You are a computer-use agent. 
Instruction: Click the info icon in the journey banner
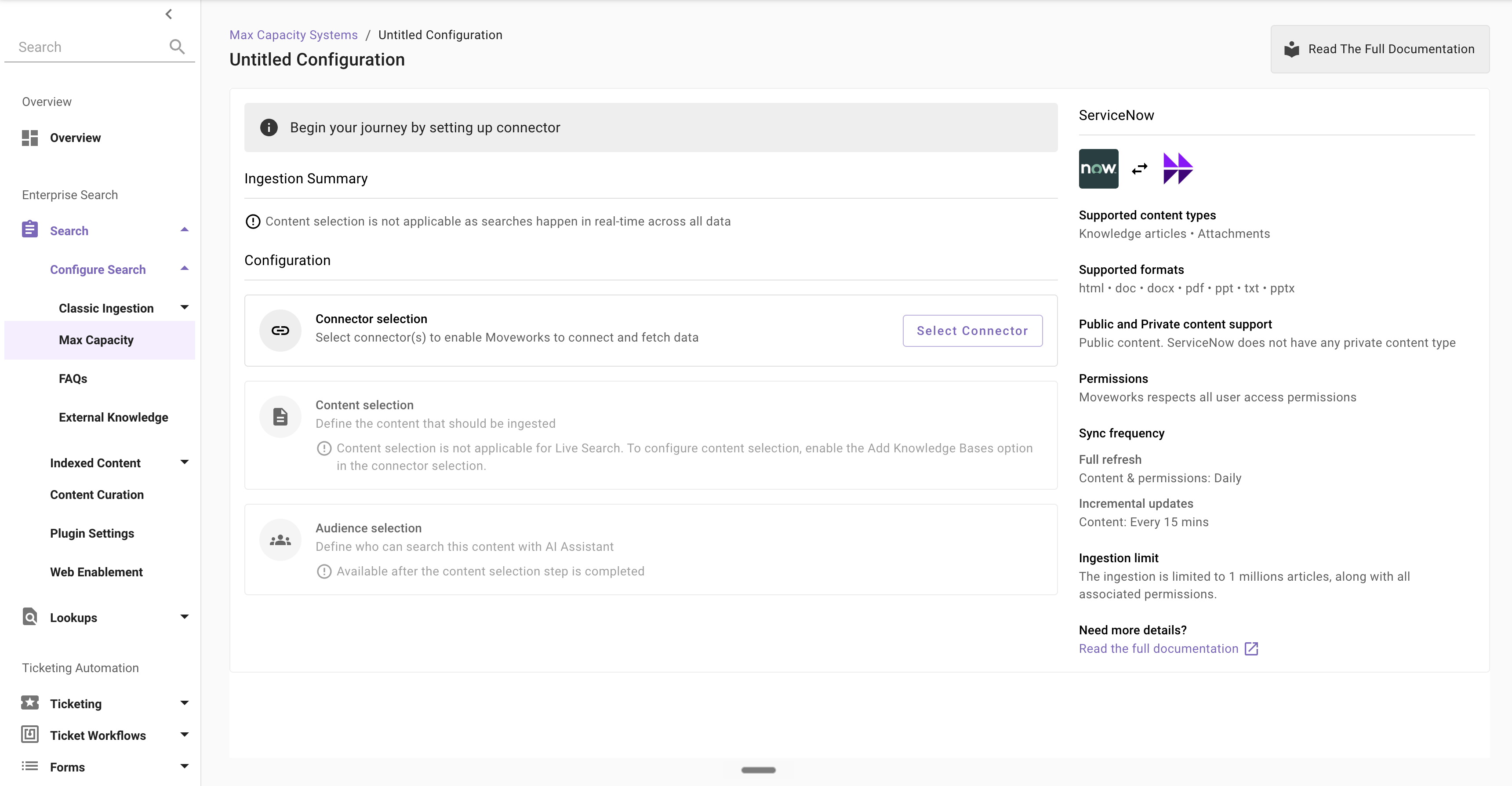[269, 127]
